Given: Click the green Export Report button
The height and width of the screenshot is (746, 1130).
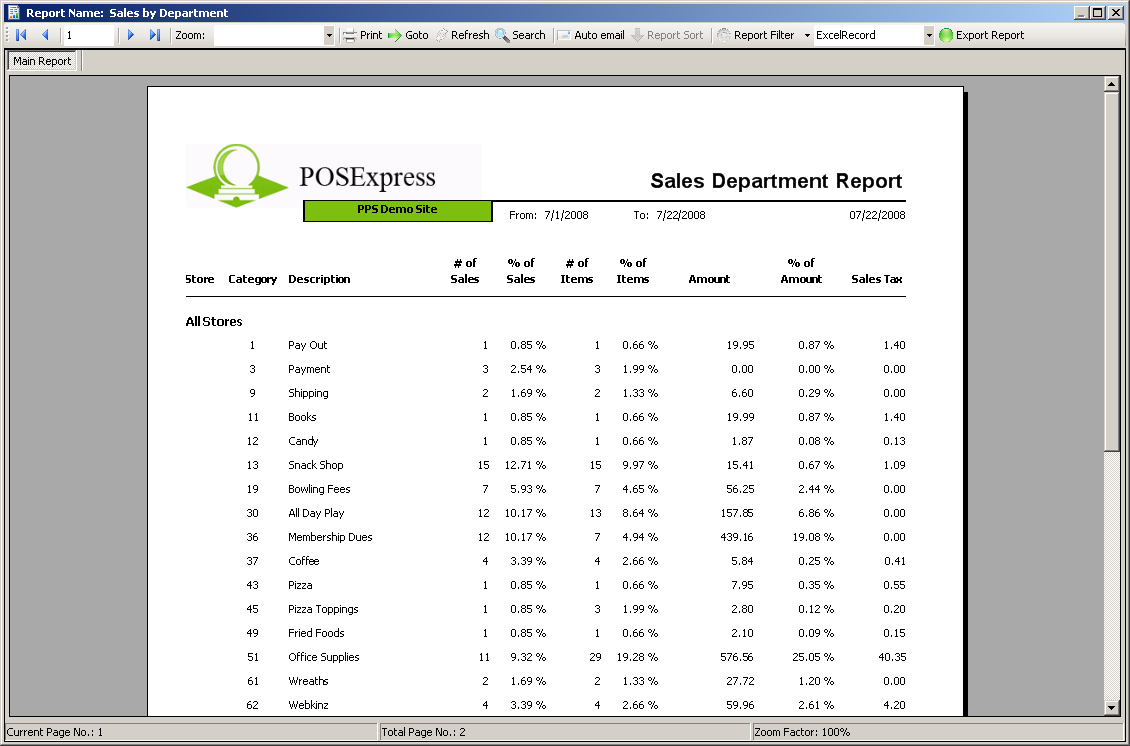Looking at the screenshot, I should point(982,35).
